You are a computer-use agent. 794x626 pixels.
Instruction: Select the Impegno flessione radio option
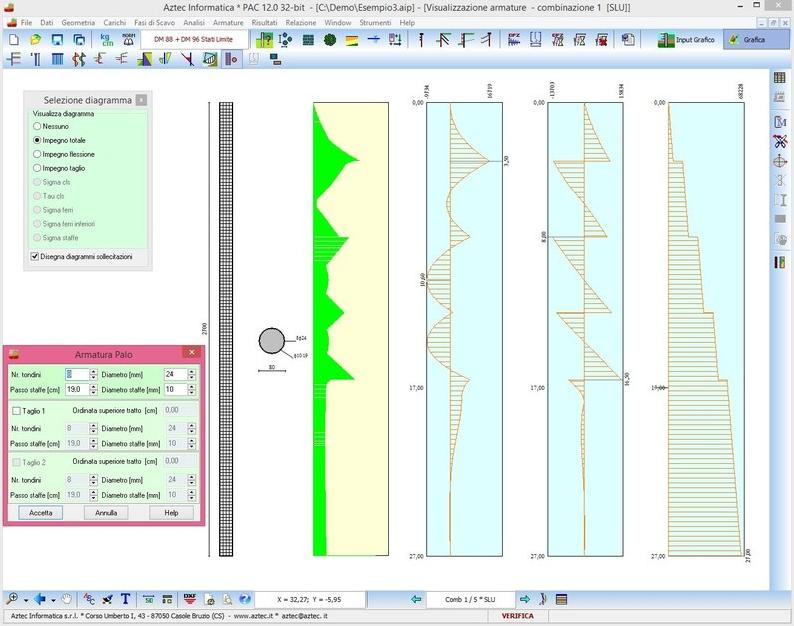[37, 155]
